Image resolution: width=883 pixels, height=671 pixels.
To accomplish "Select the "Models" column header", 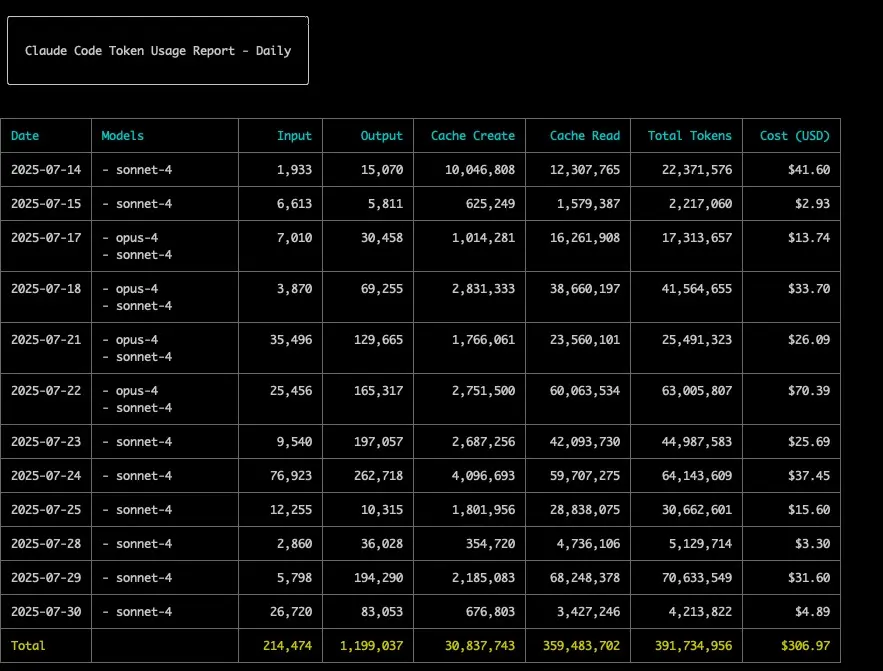I will (122, 136).
